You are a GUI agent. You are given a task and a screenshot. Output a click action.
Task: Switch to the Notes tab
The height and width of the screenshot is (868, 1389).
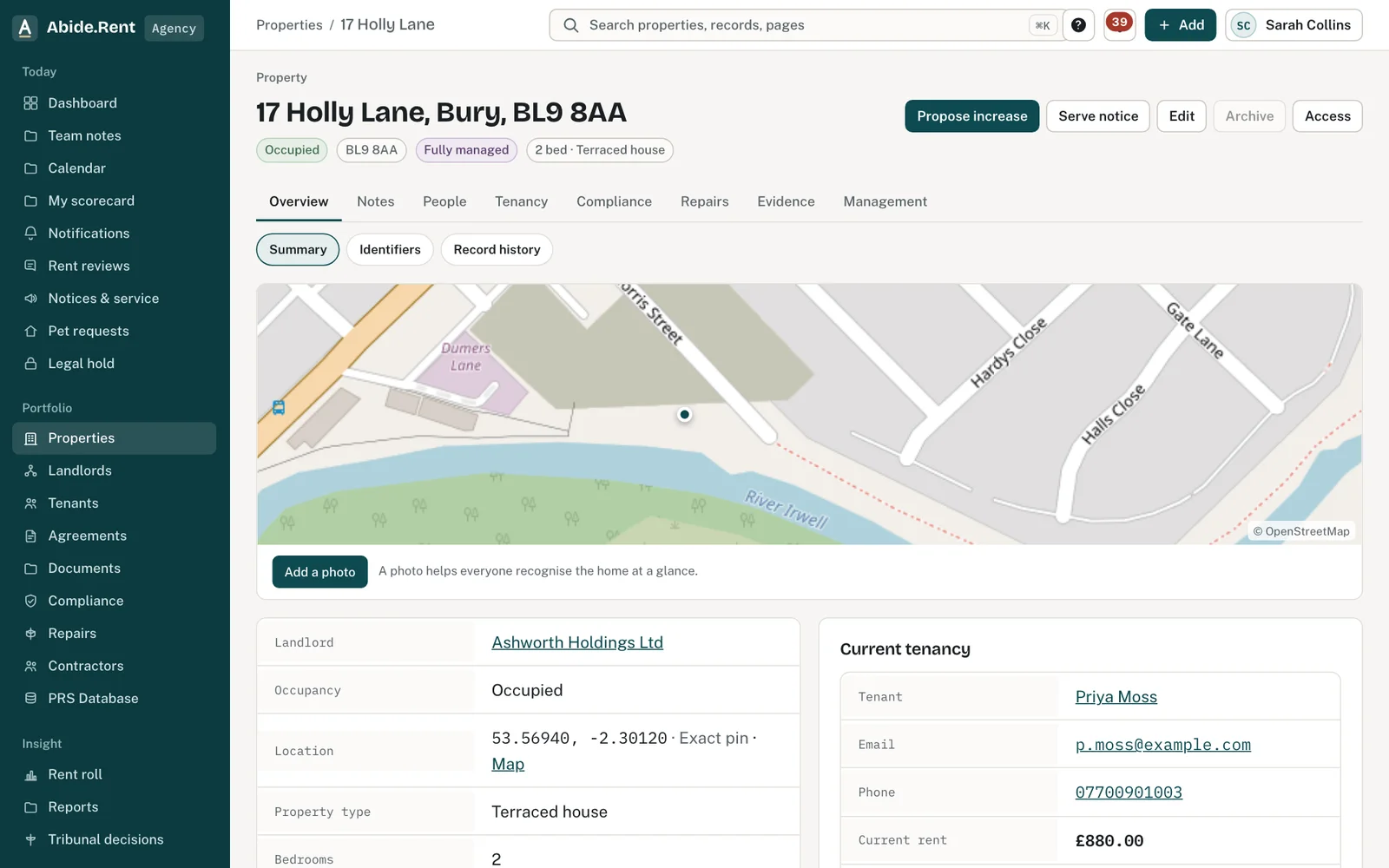375,201
